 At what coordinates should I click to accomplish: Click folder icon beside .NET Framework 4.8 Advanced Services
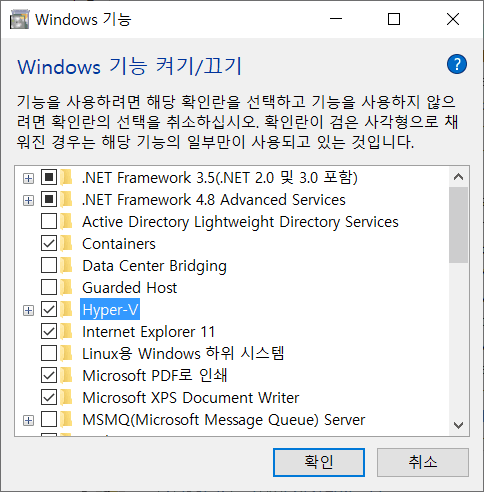point(67,200)
